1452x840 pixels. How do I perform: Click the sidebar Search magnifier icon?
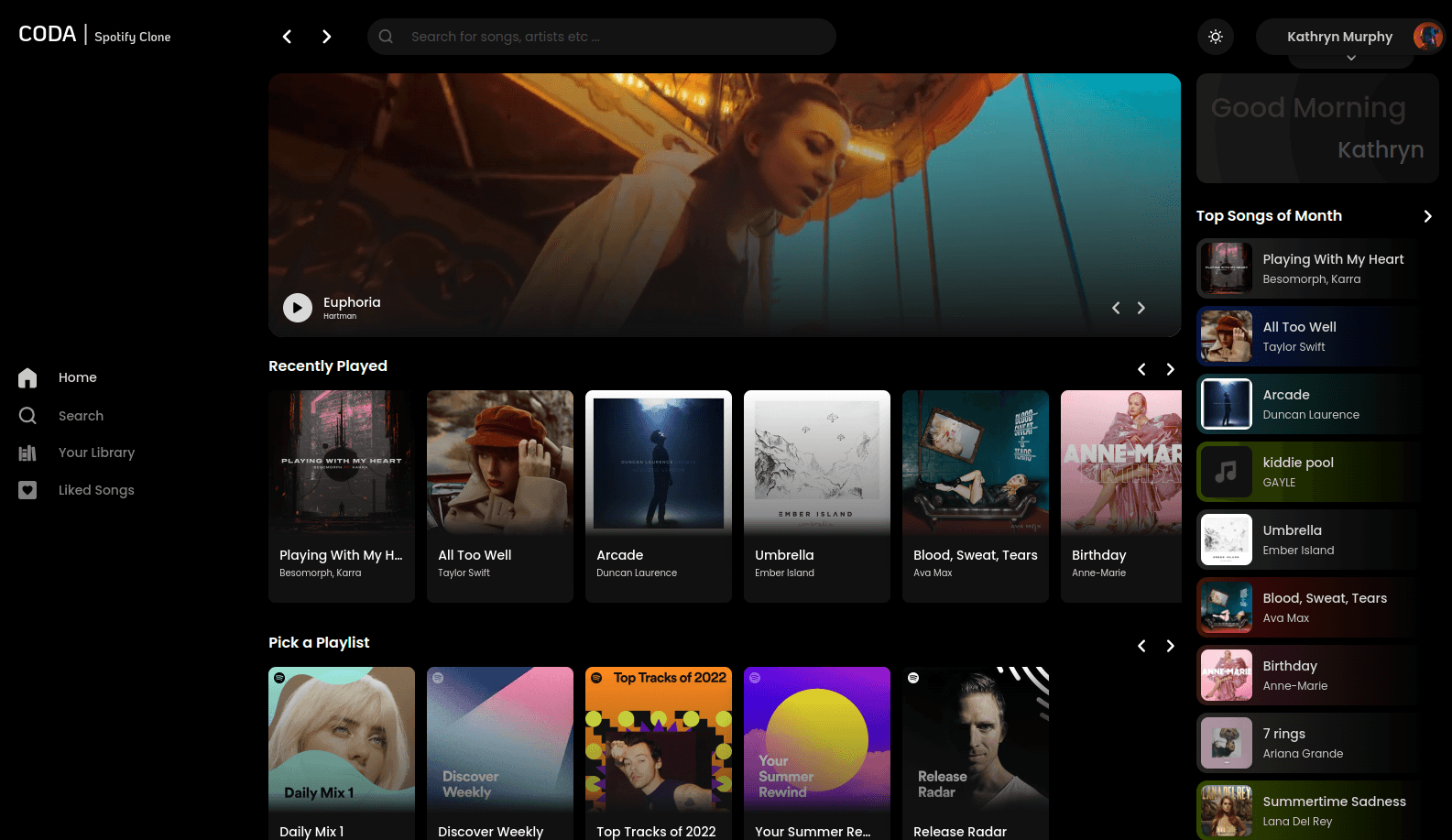(x=27, y=416)
